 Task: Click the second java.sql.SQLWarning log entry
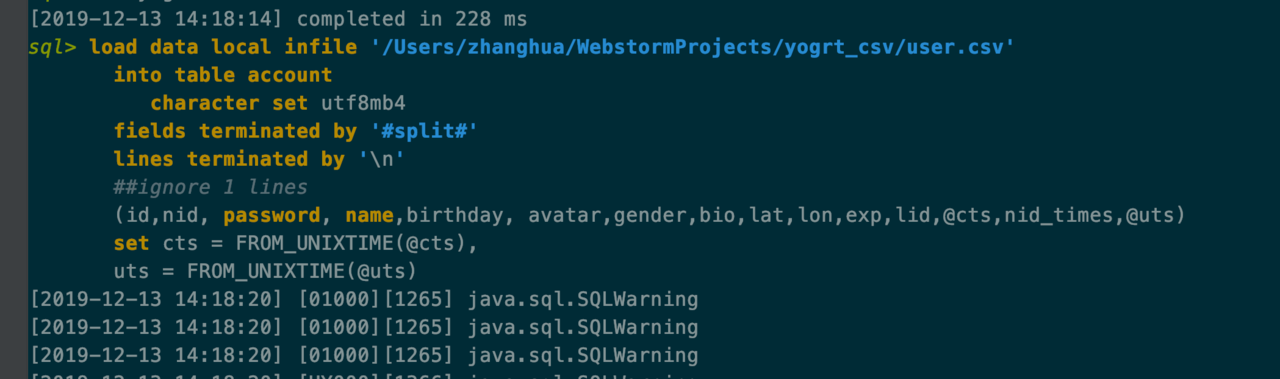(364, 327)
